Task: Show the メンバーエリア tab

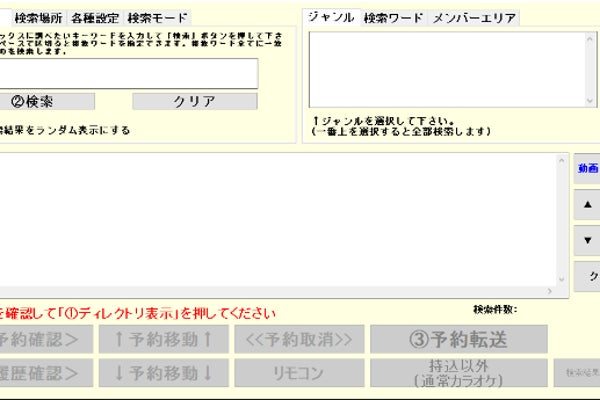Action: click(474, 18)
